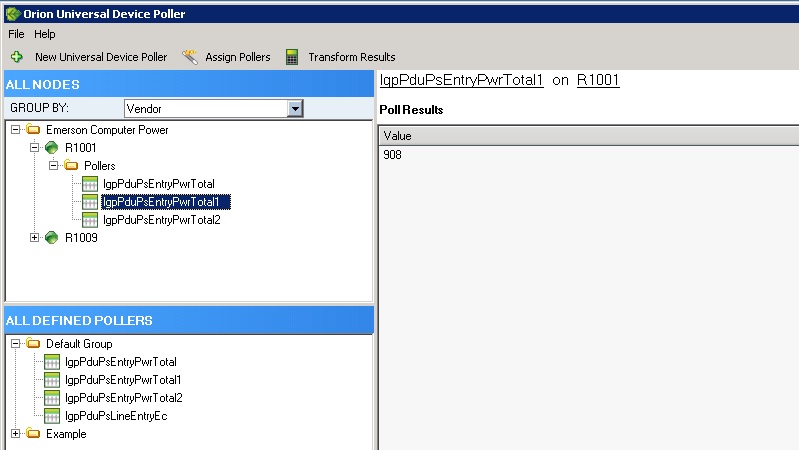The height and width of the screenshot is (450, 799).
Task: Select lgpPduPsEntryPwrTotal under R1001 Pollers
Action: (159, 184)
